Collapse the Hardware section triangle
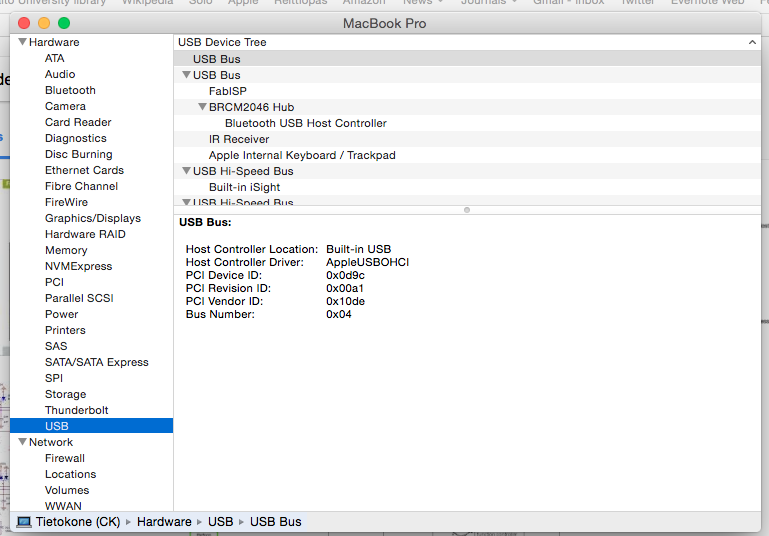The height and width of the screenshot is (536, 769). click(x=22, y=42)
